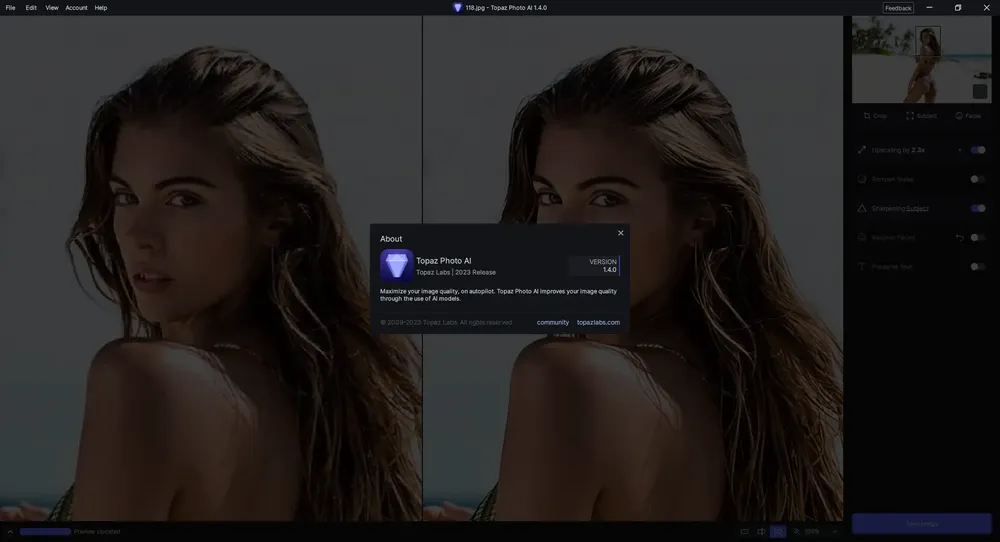Click the 'Upscaling by 2.3x' label
The image size is (1000, 542).
click(898, 150)
